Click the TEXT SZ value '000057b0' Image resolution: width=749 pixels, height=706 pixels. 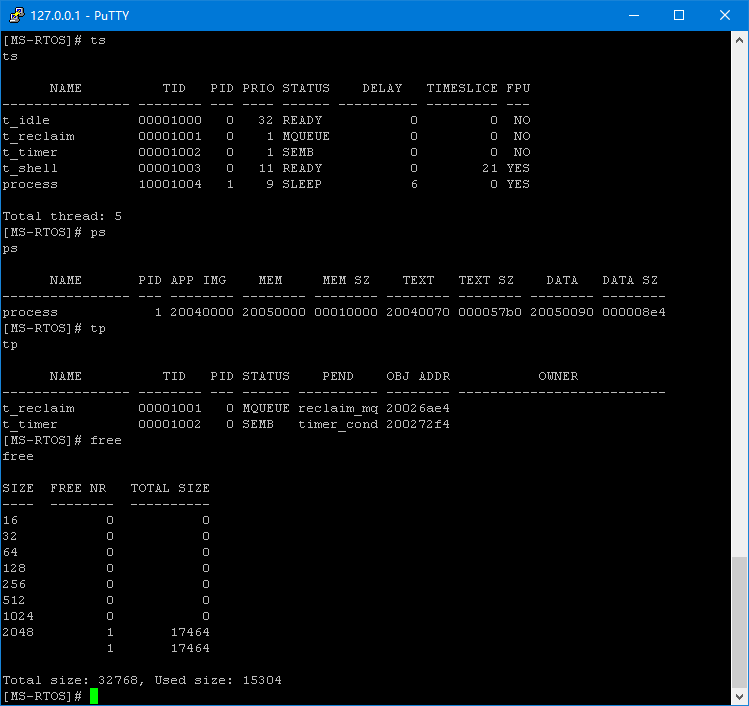[490, 312]
